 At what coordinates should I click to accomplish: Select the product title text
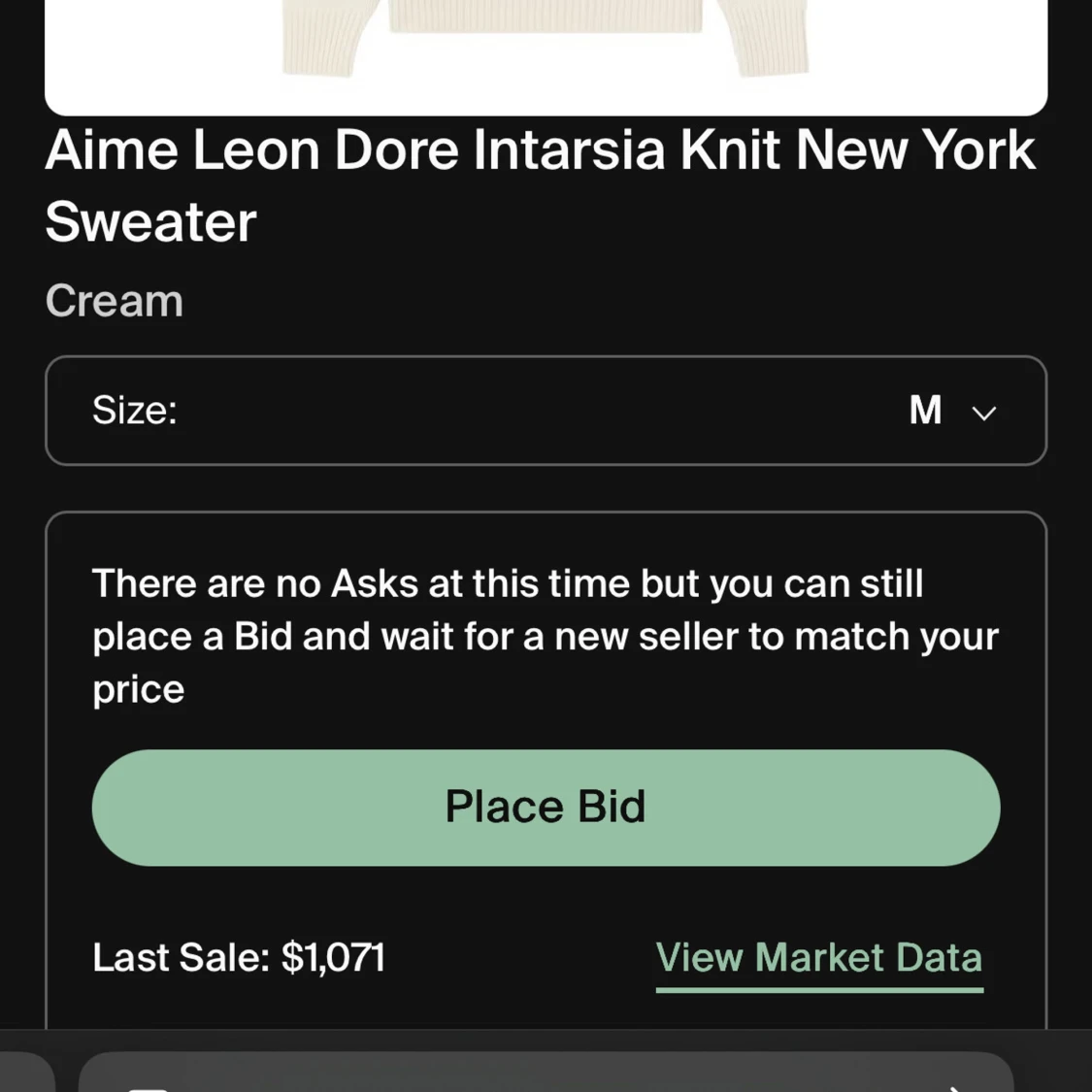tap(541, 184)
